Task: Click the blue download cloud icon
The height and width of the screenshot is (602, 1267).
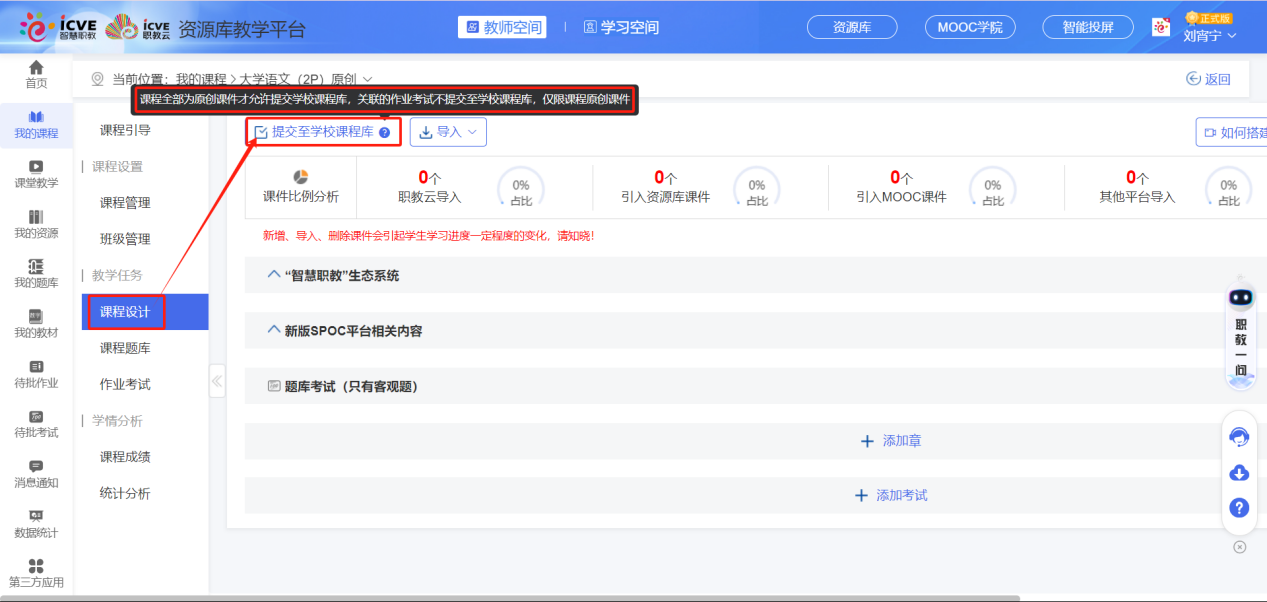Action: click(1239, 472)
